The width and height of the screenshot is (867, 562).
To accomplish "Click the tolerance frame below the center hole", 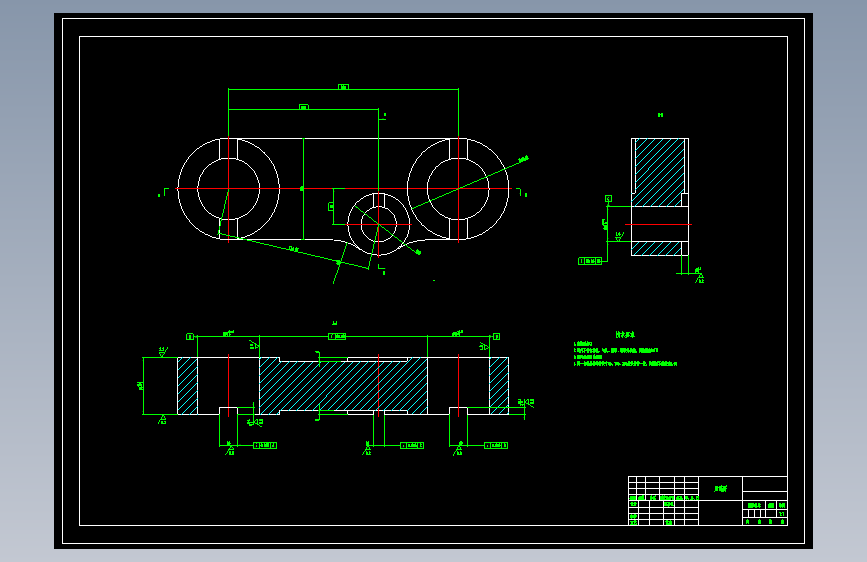I will pyautogui.click(x=412, y=445).
